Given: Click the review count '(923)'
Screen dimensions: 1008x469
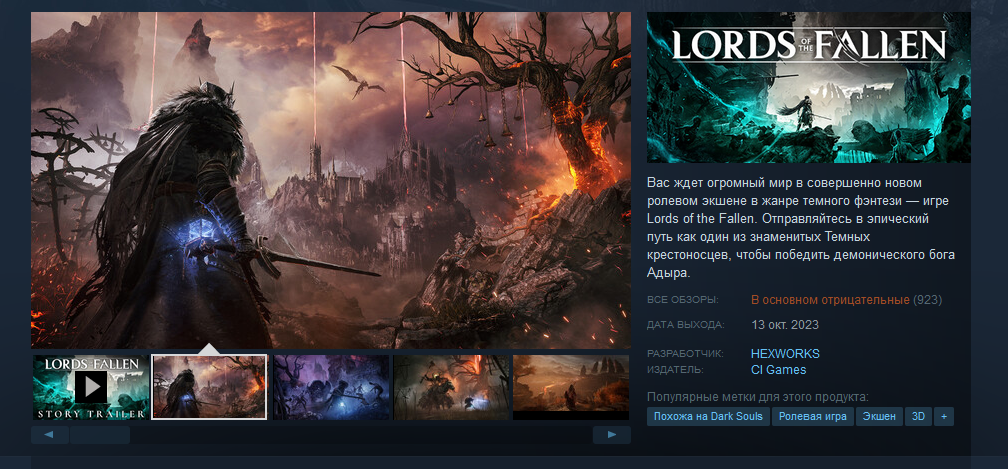Looking at the screenshot, I should pyautogui.click(x=928, y=300).
